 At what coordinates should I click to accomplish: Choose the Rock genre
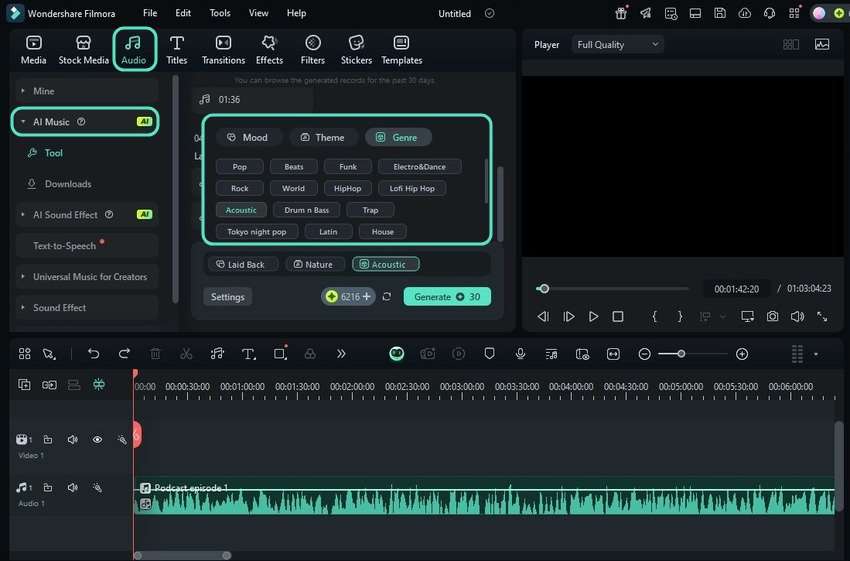240,188
